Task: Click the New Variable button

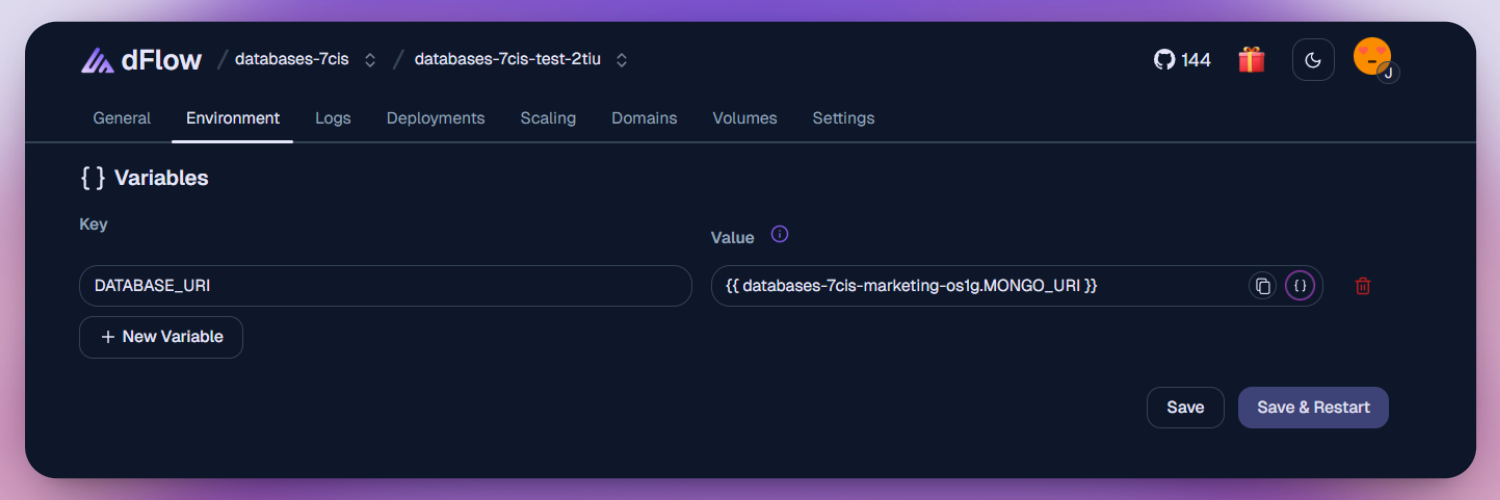Action: 161,337
